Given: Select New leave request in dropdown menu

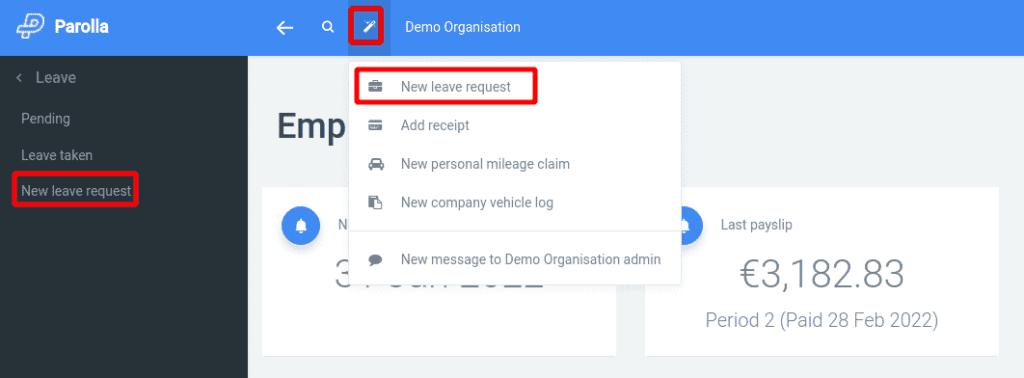Looking at the screenshot, I should tap(456, 87).
